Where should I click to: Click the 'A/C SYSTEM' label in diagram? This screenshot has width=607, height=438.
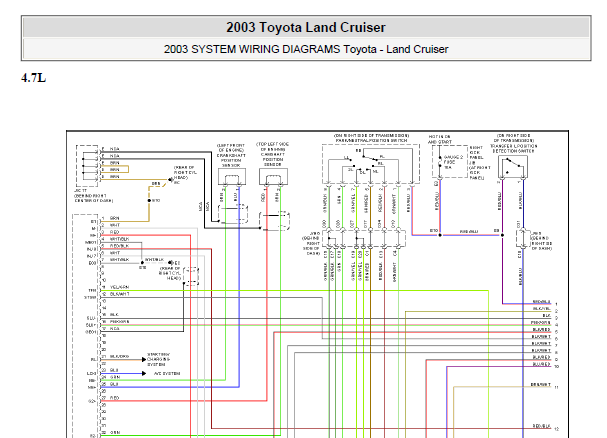pos(167,373)
